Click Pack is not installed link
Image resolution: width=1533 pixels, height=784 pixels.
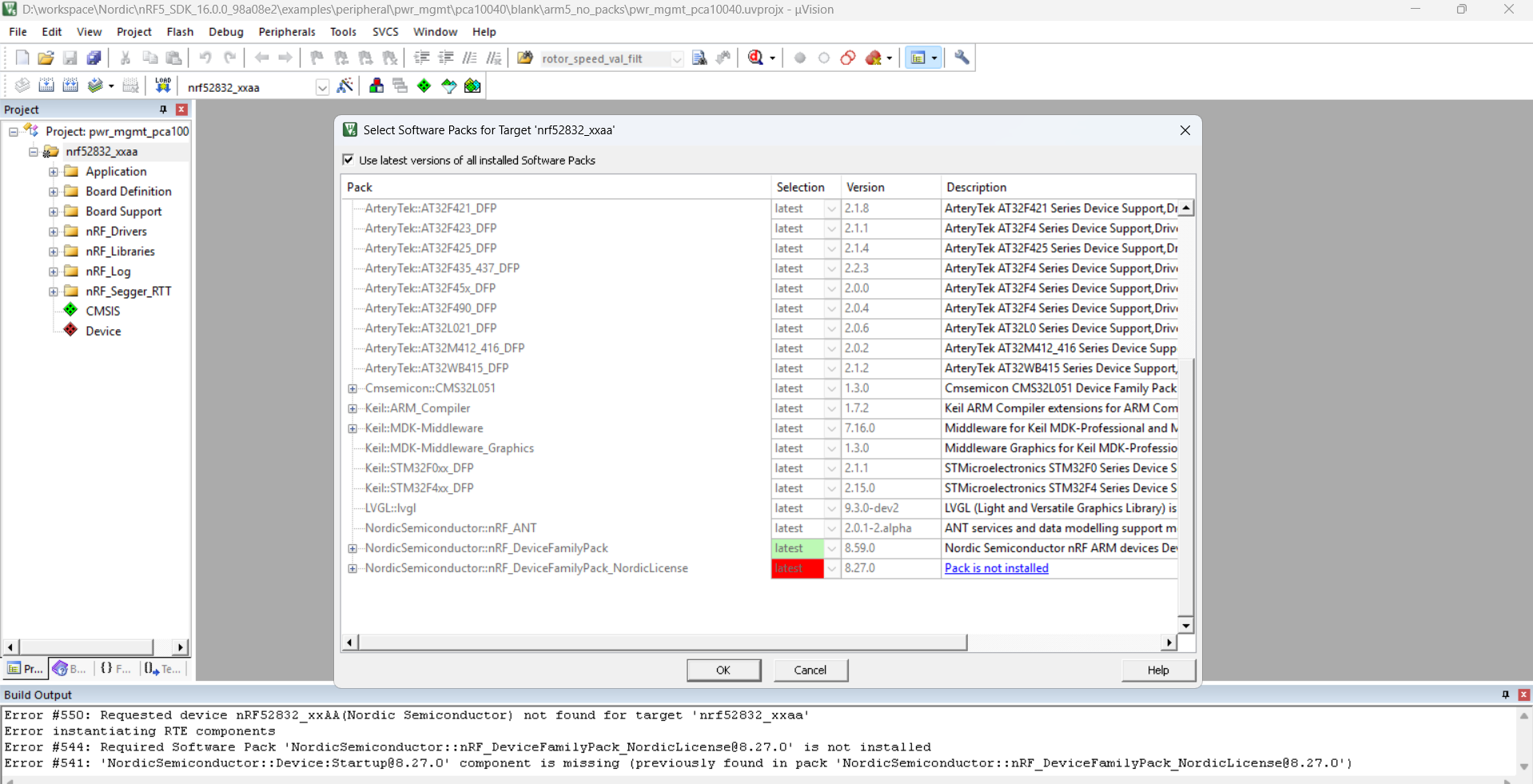click(996, 568)
